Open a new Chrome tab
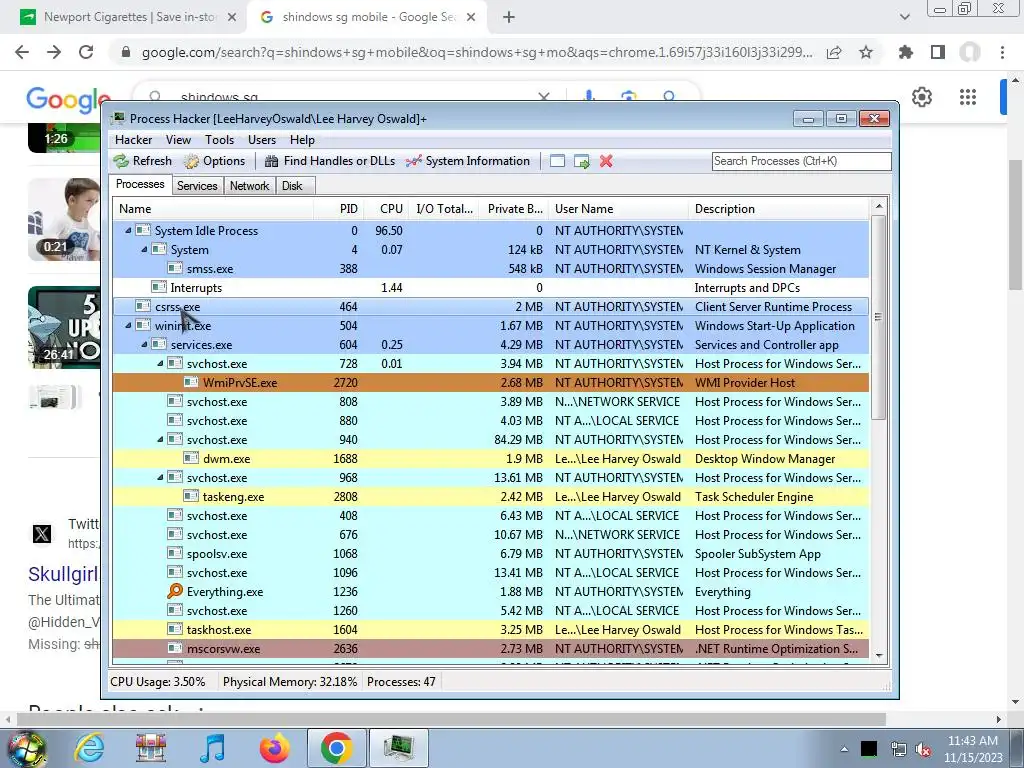The image size is (1024, 768). pyautogui.click(x=509, y=18)
